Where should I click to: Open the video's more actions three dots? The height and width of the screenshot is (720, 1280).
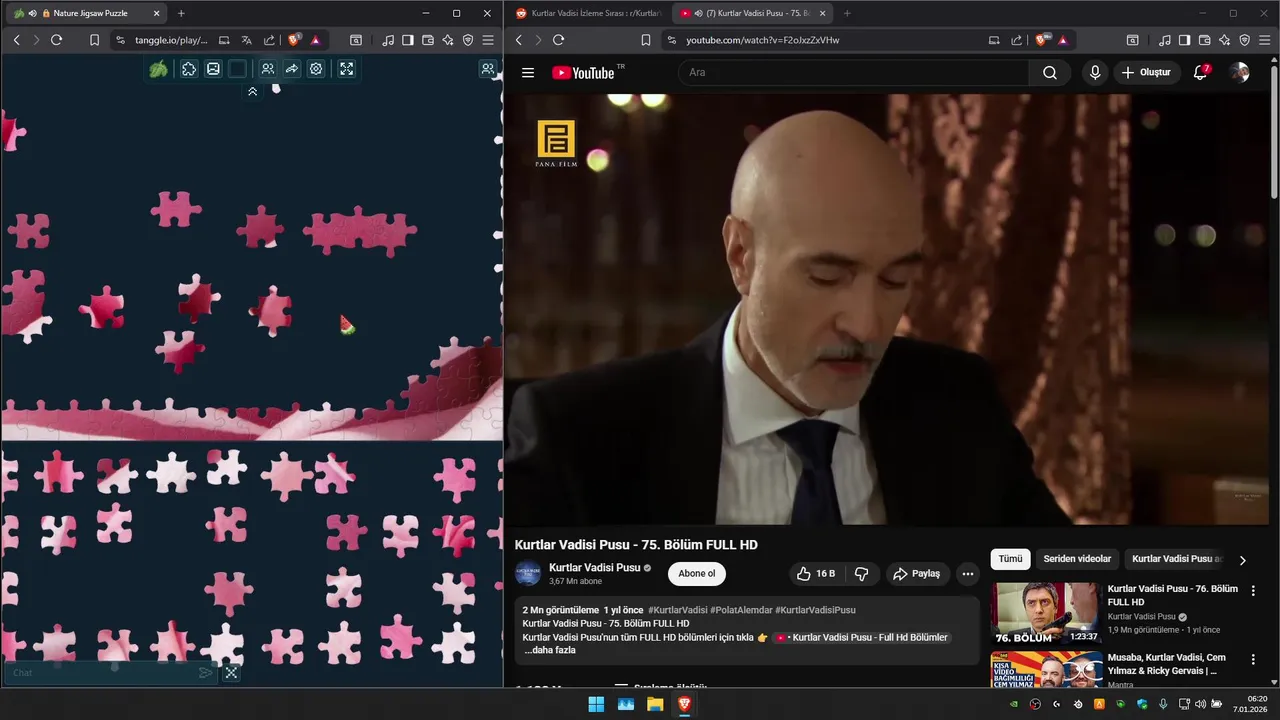[x=967, y=574]
